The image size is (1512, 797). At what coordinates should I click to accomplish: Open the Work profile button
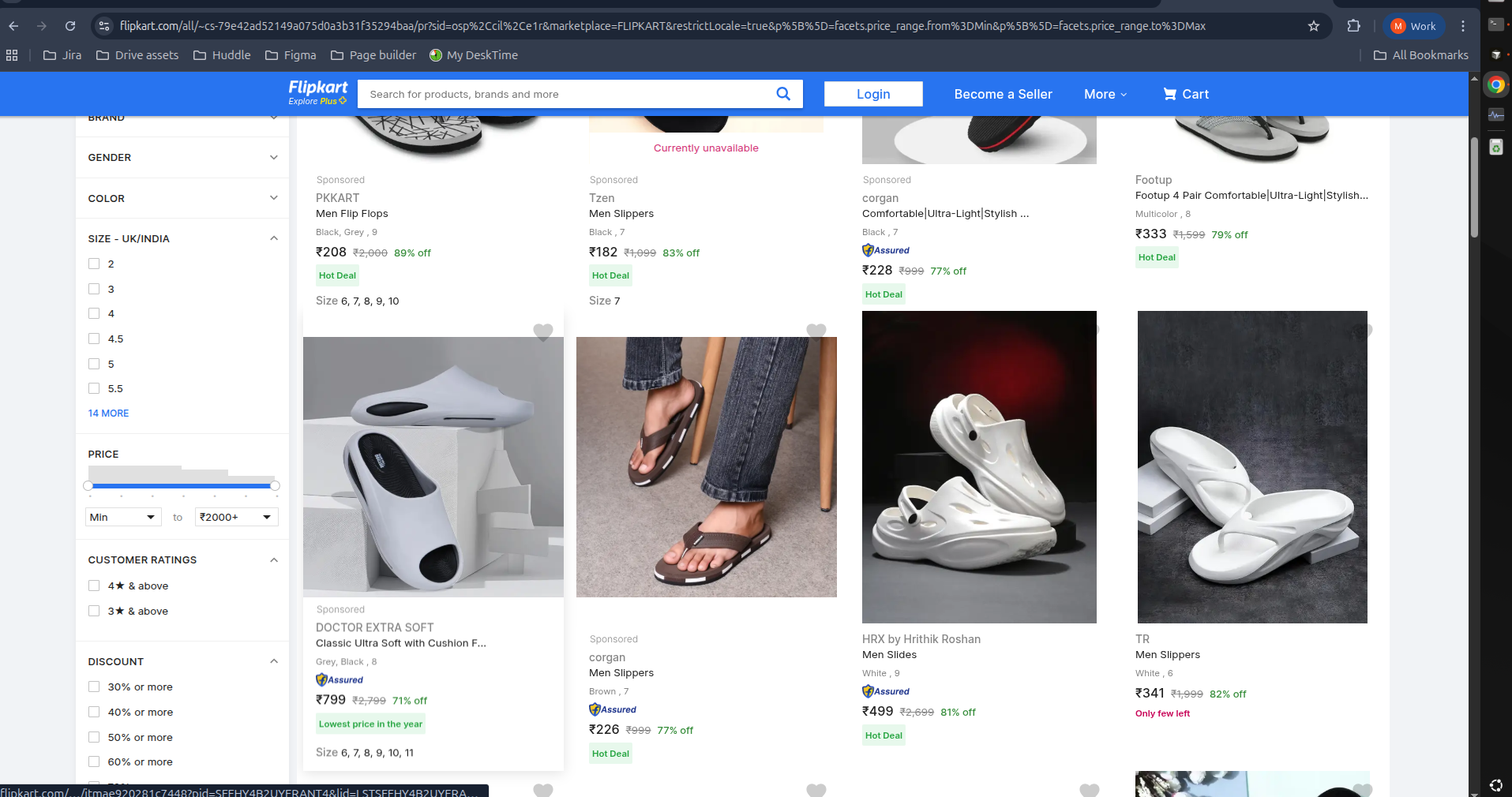pos(1413,26)
